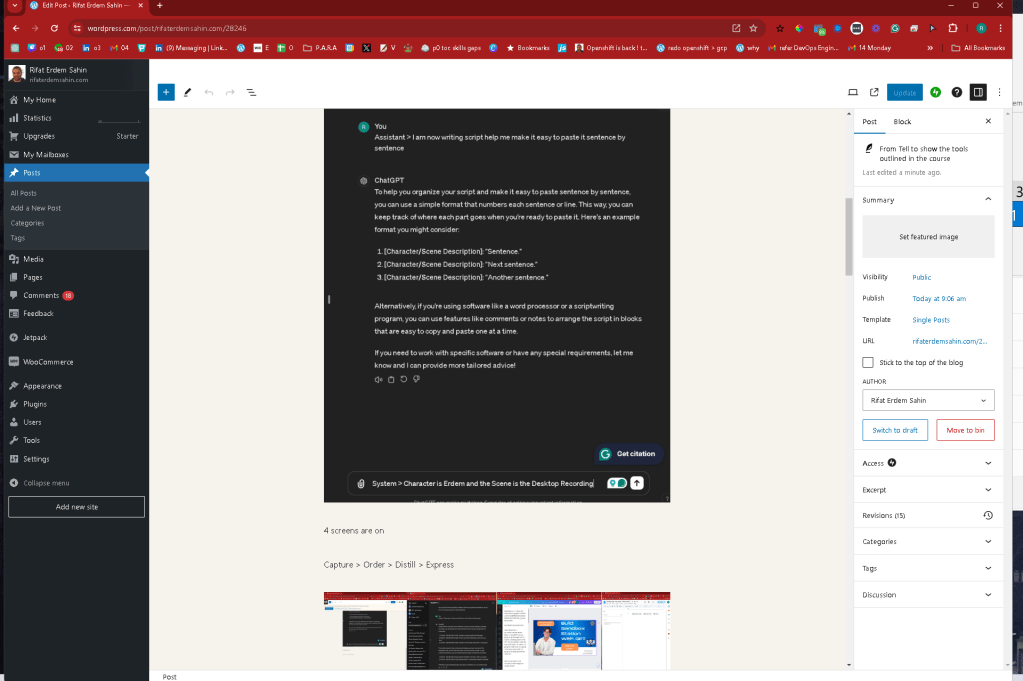The height and width of the screenshot is (681, 1023).
Task: Expand the Tags panel
Action: click(928, 568)
